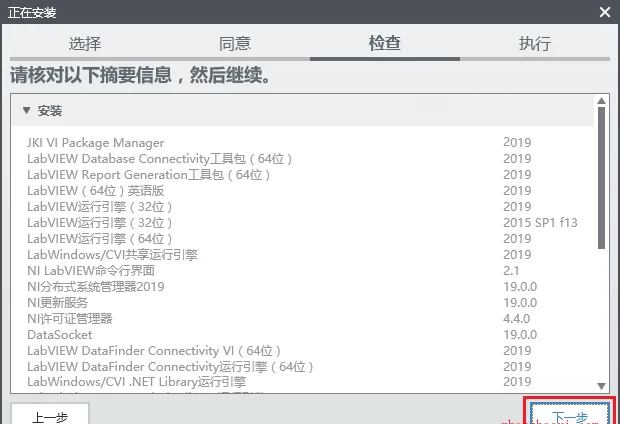Select NI更新服务 row
This screenshot has width=620, height=424.
(302, 303)
